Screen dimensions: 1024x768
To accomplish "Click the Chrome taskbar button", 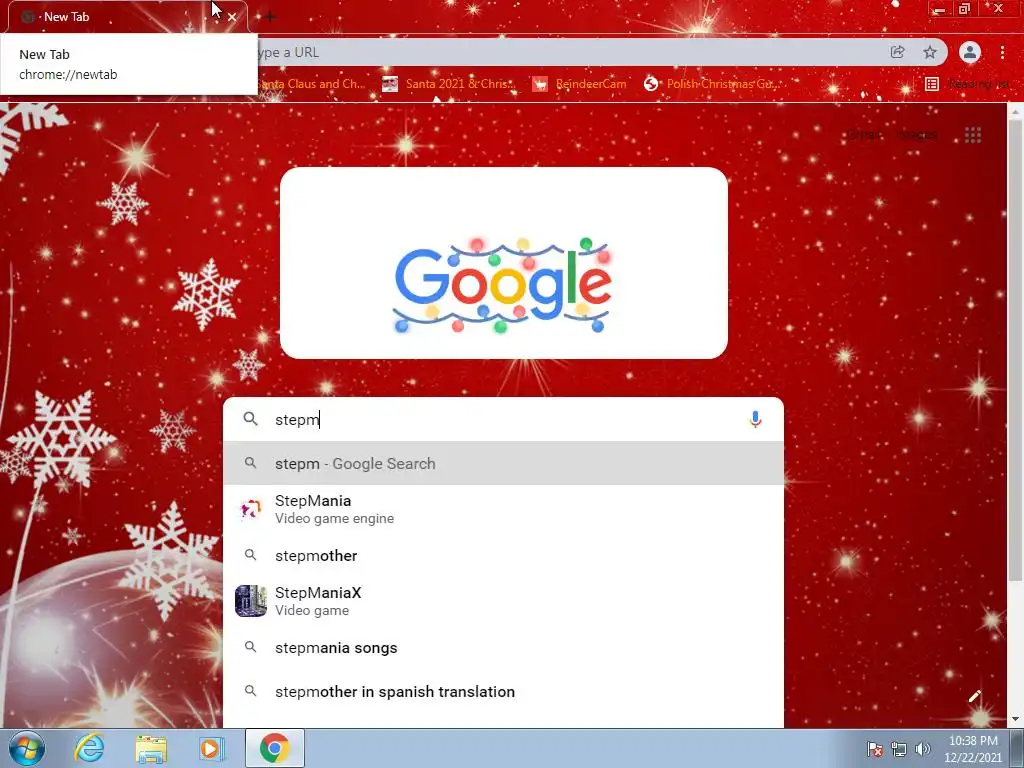I will pyautogui.click(x=275, y=748).
